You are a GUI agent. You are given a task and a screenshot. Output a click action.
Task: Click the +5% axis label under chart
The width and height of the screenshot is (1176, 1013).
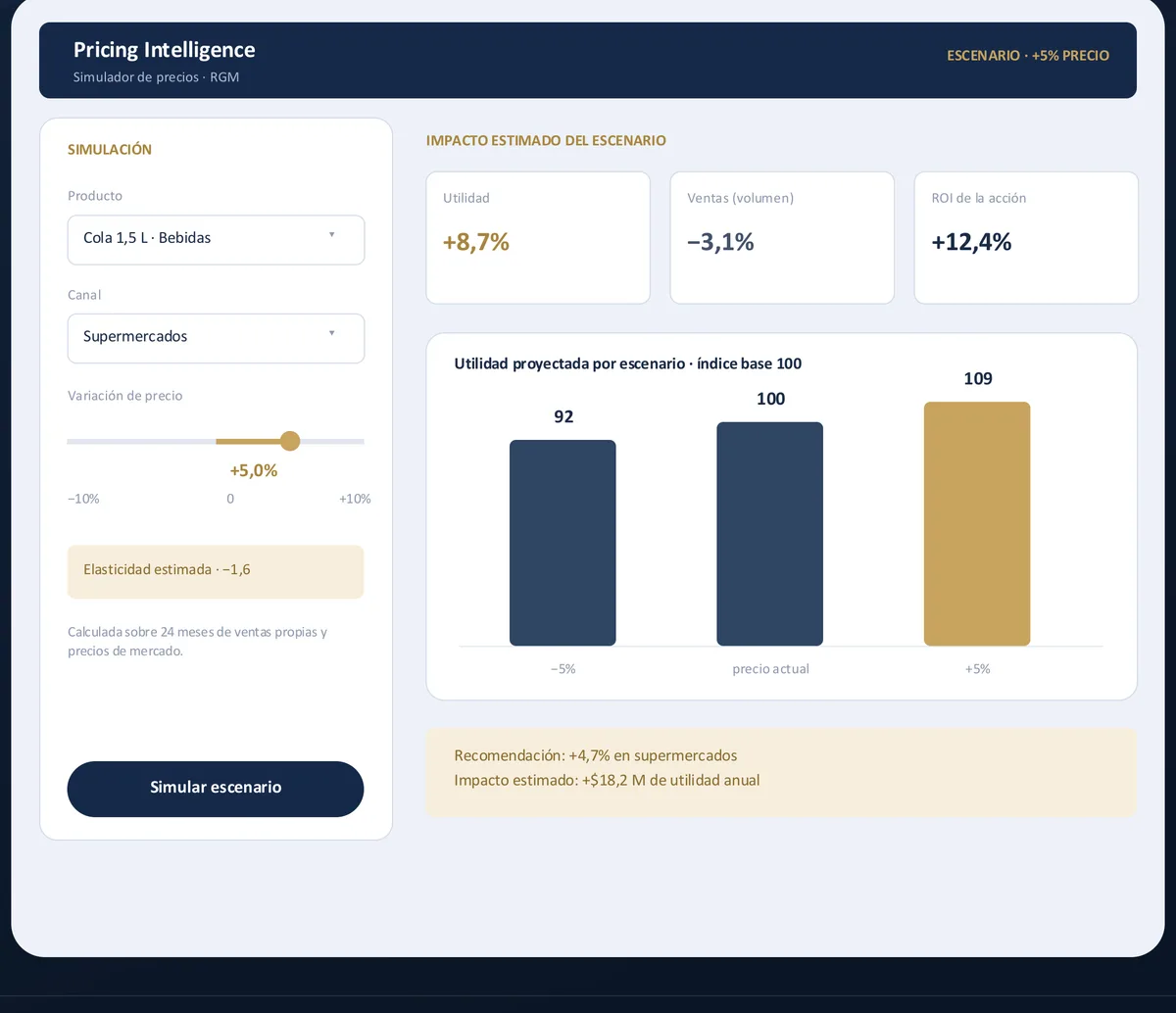978,669
